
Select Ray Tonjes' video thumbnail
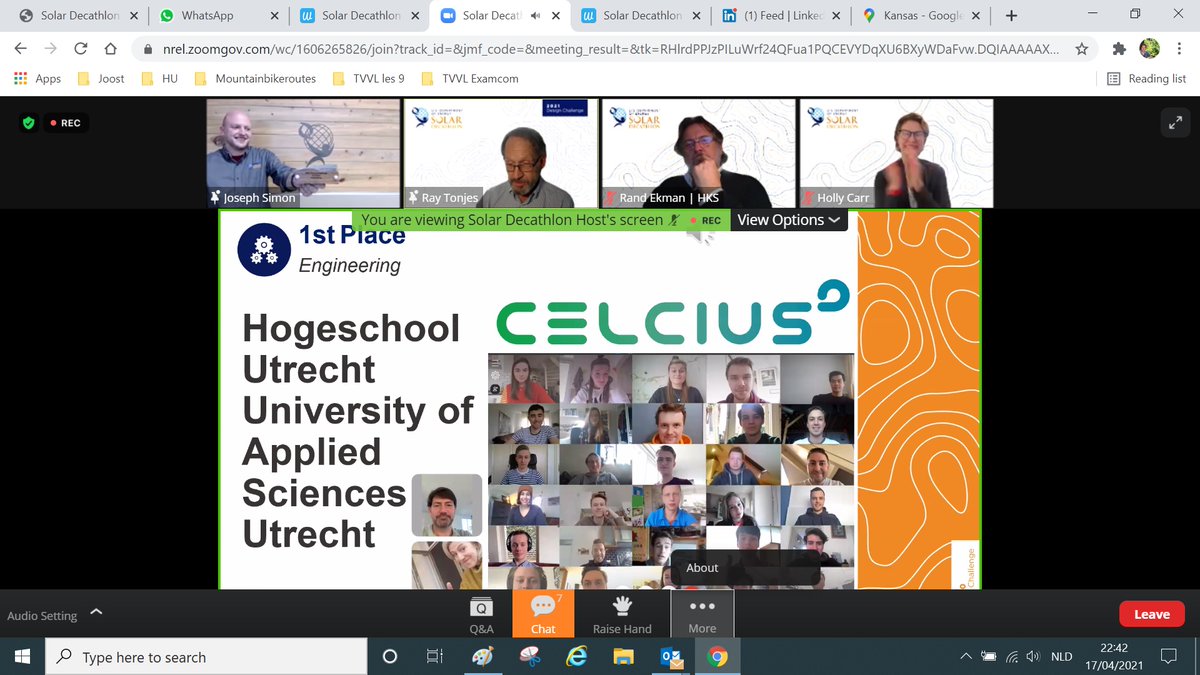[x=501, y=153]
